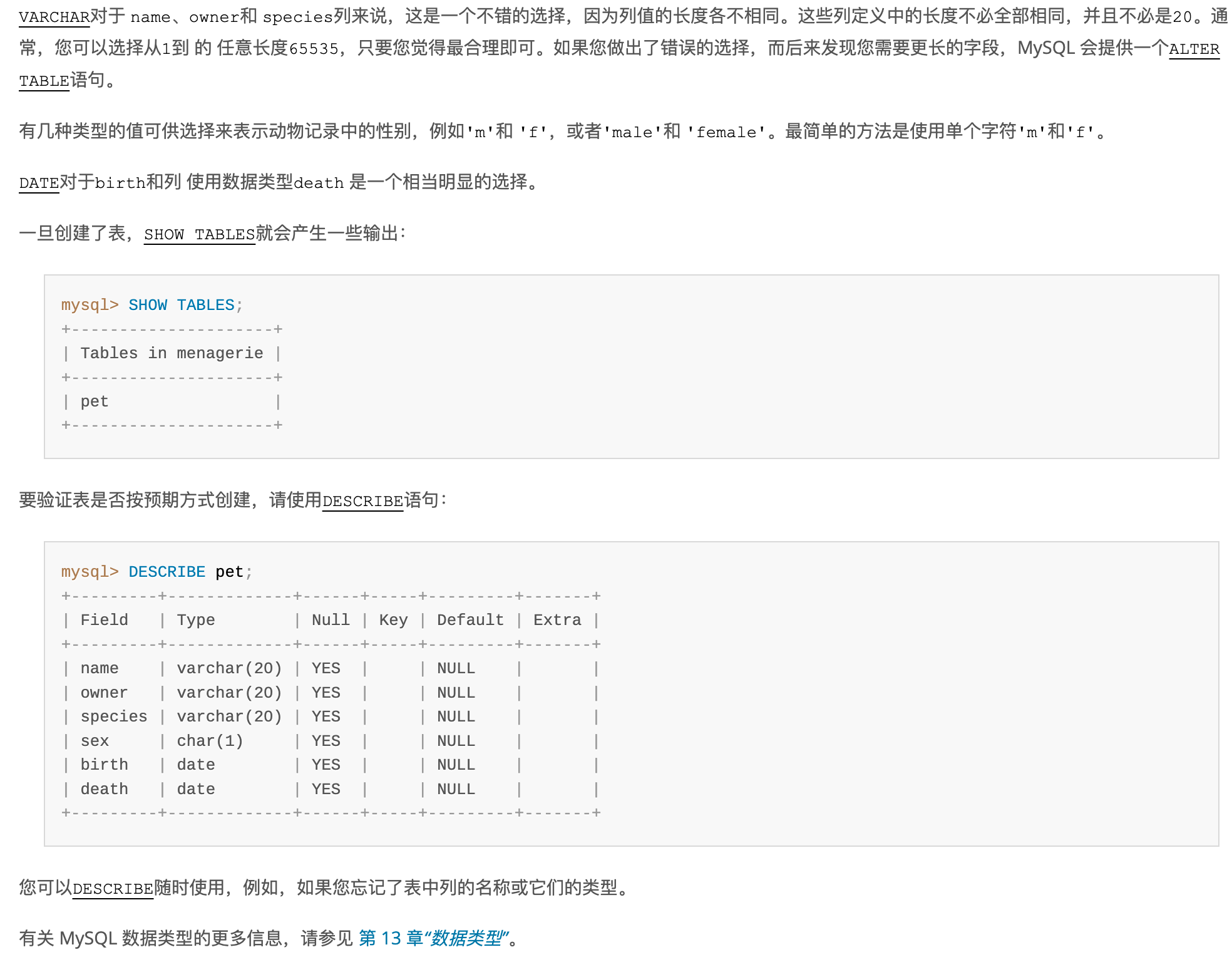Open the ALTER TABLE statement link

(x=1194, y=49)
